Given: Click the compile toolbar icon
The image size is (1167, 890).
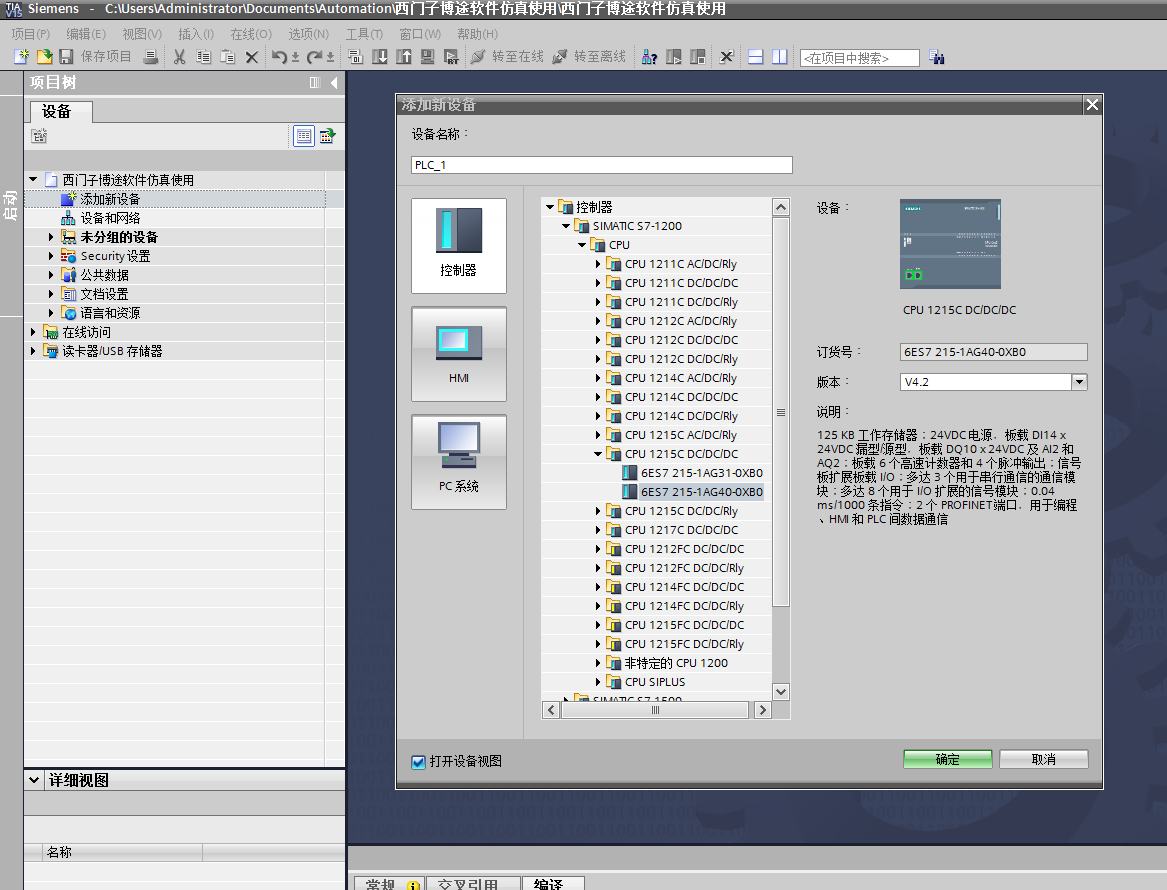Looking at the screenshot, I should pos(356,57).
